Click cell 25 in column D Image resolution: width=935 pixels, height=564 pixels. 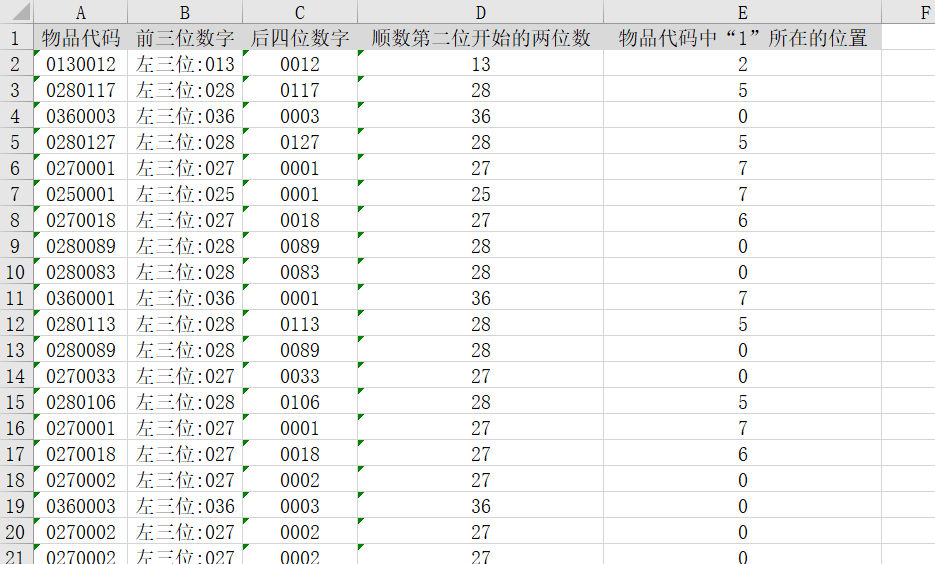click(481, 193)
